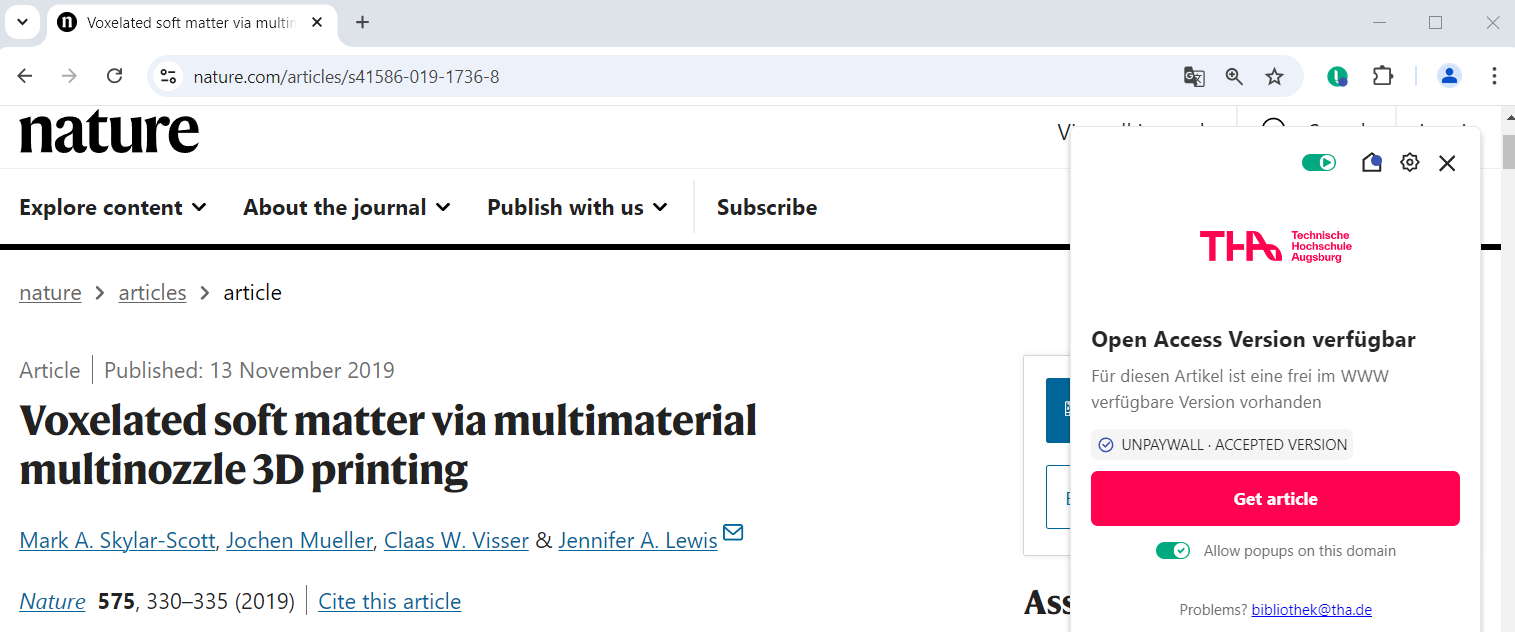Expand the Explore content dropdown
This screenshot has width=1515, height=632.
point(112,207)
